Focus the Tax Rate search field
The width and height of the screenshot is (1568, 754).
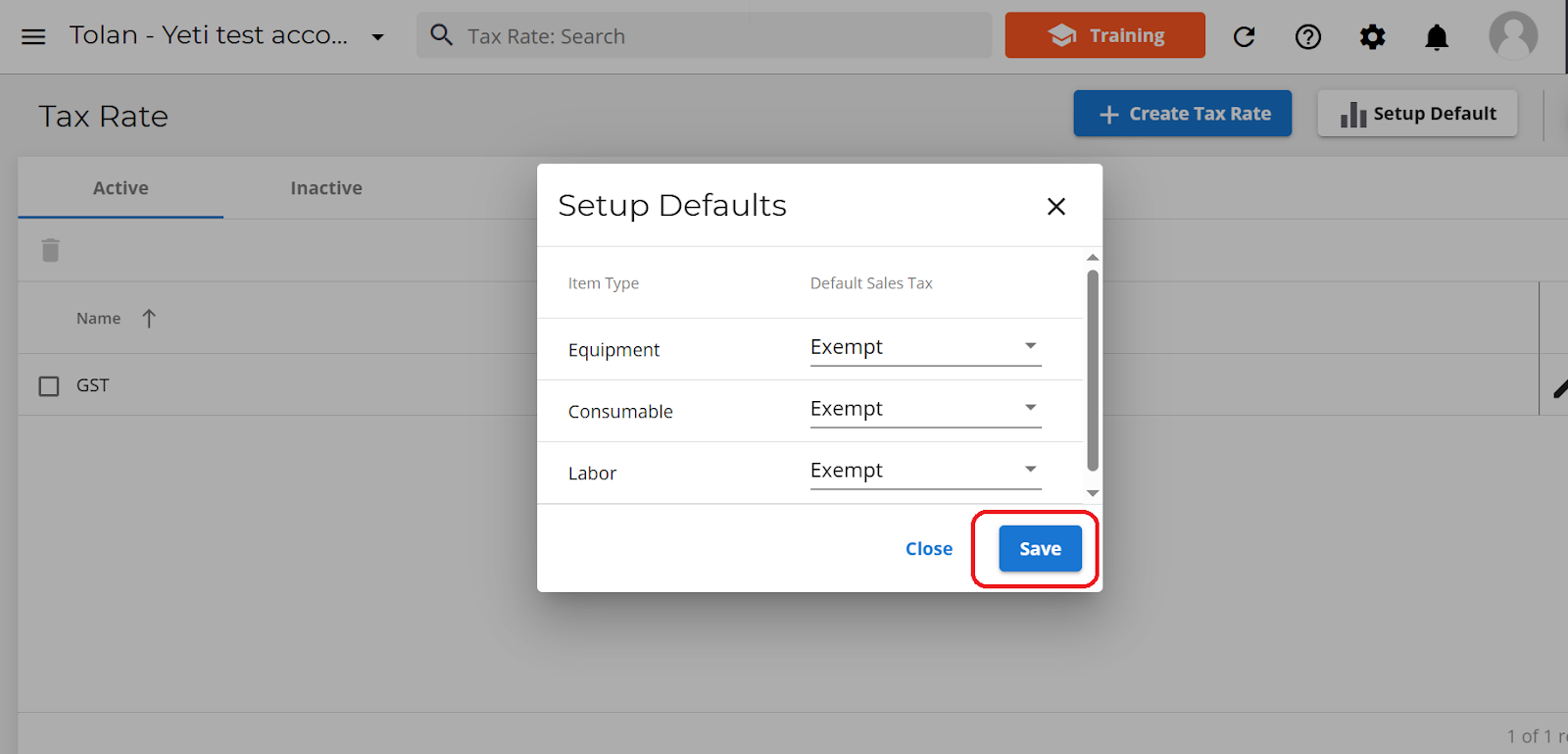704,35
